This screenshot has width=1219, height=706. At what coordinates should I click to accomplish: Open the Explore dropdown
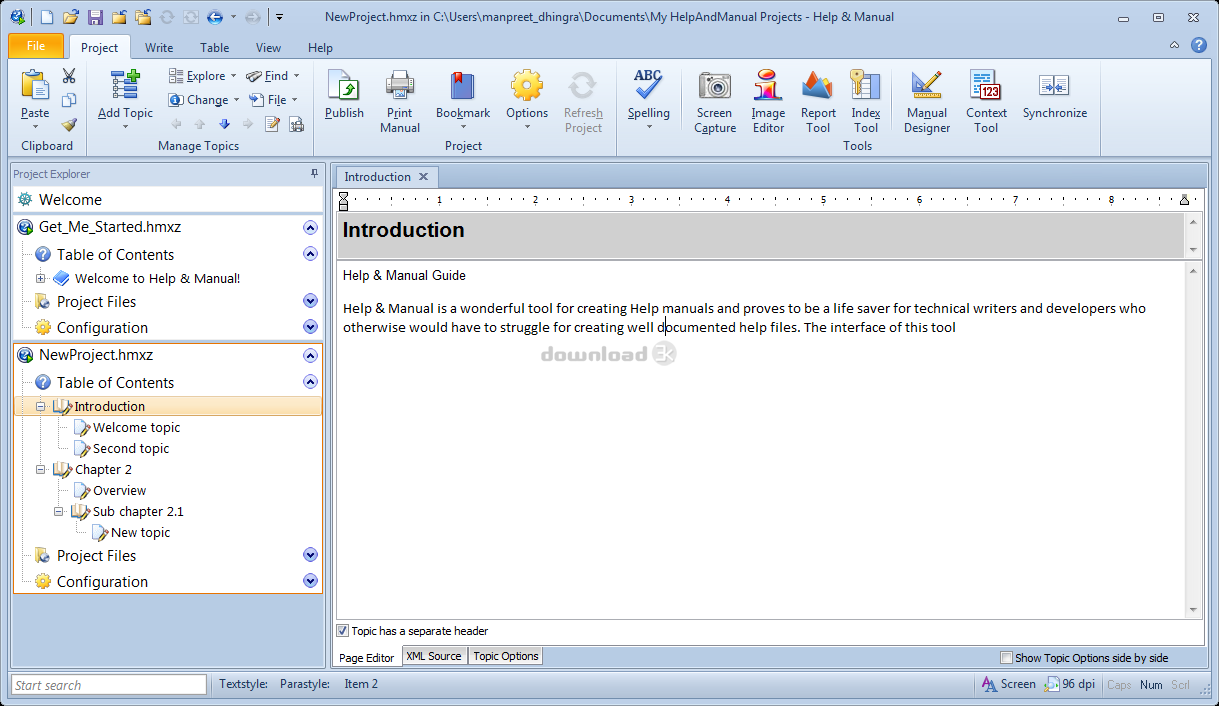point(203,76)
